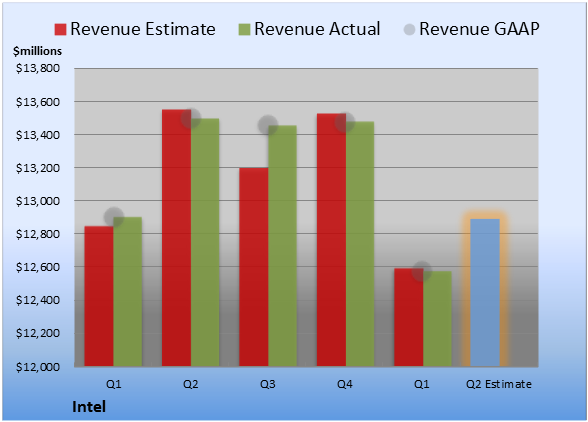588x422 pixels.
Task: Click the 'Q4' category label
Action: pos(345,384)
